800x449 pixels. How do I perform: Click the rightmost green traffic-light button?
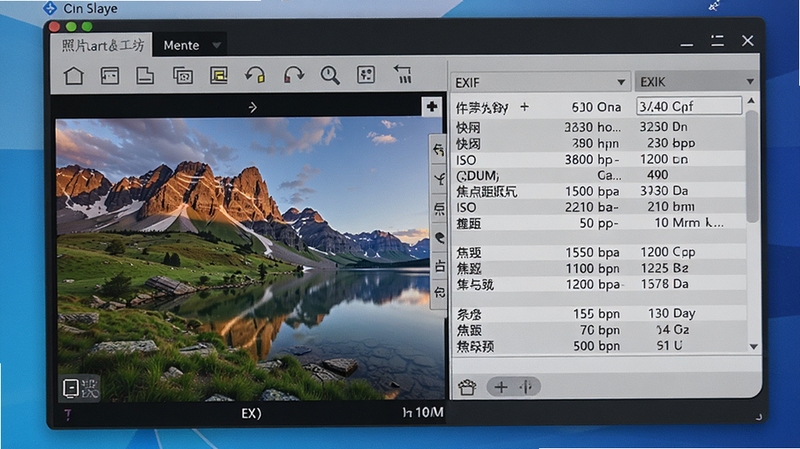pos(87,27)
